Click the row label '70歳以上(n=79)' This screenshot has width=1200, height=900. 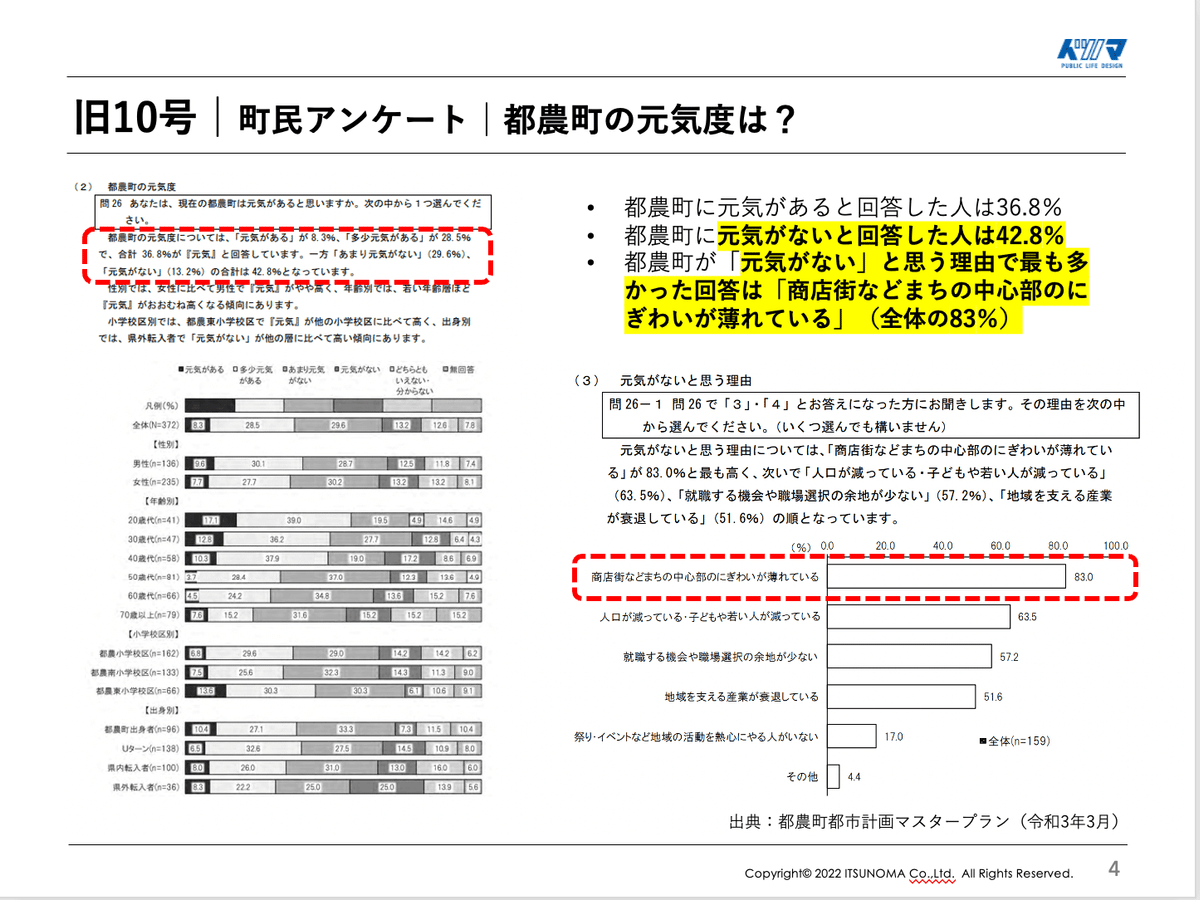click(x=151, y=616)
